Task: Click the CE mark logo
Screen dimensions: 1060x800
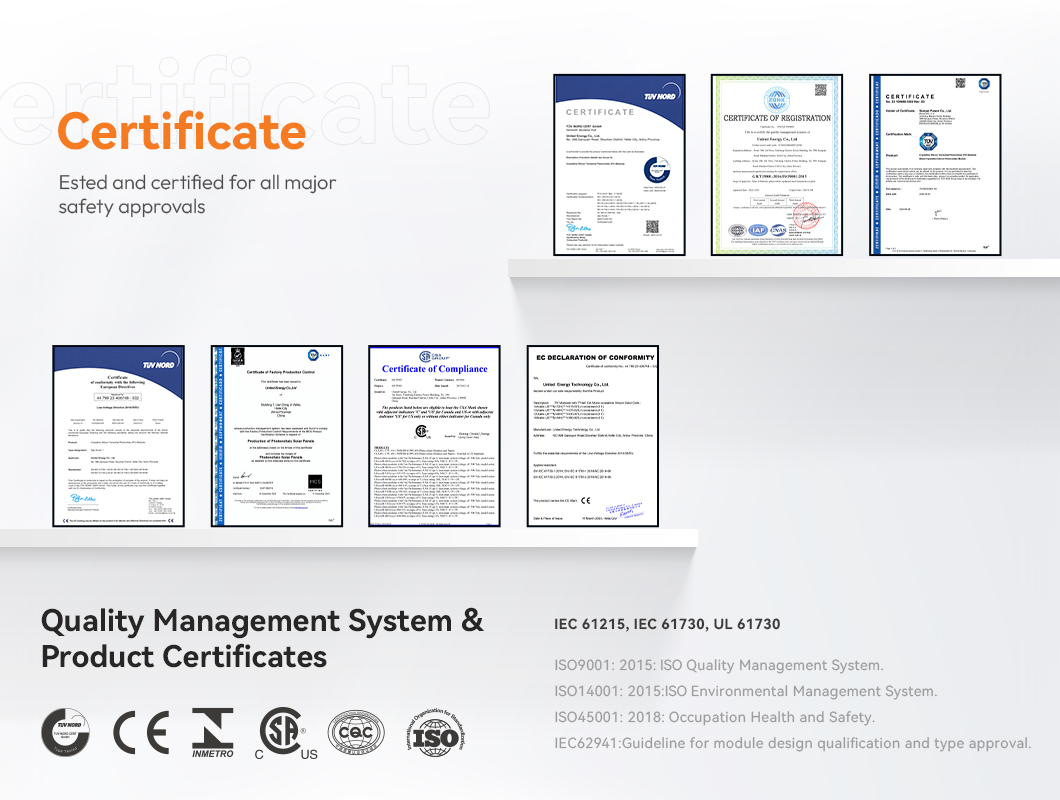Action: pyautogui.click(x=140, y=733)
